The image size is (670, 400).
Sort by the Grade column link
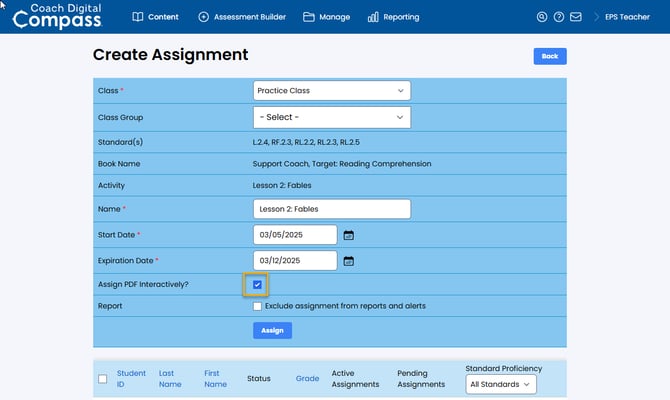pos(307,379)
